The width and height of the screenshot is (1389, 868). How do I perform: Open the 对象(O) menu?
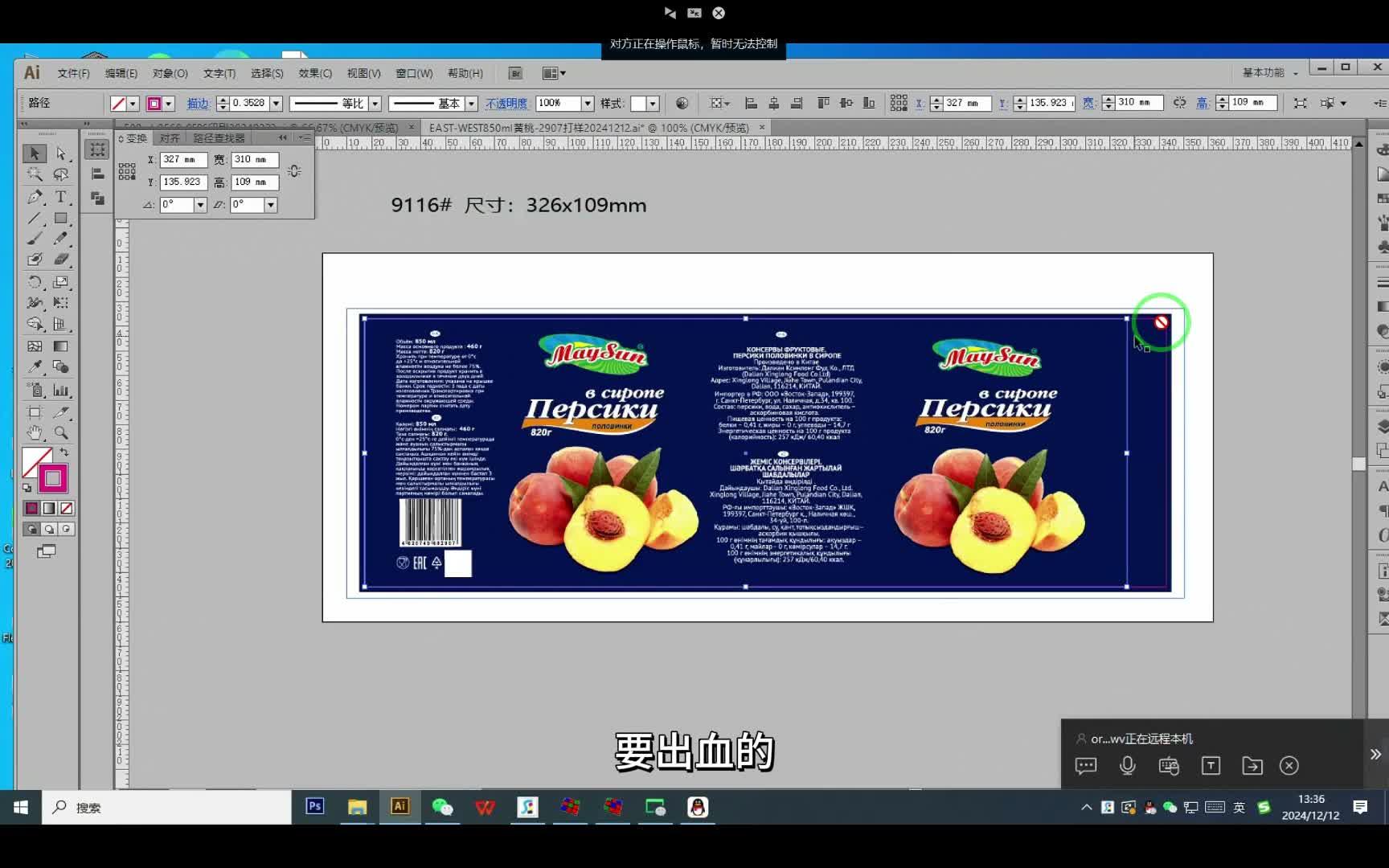[170, 73]
